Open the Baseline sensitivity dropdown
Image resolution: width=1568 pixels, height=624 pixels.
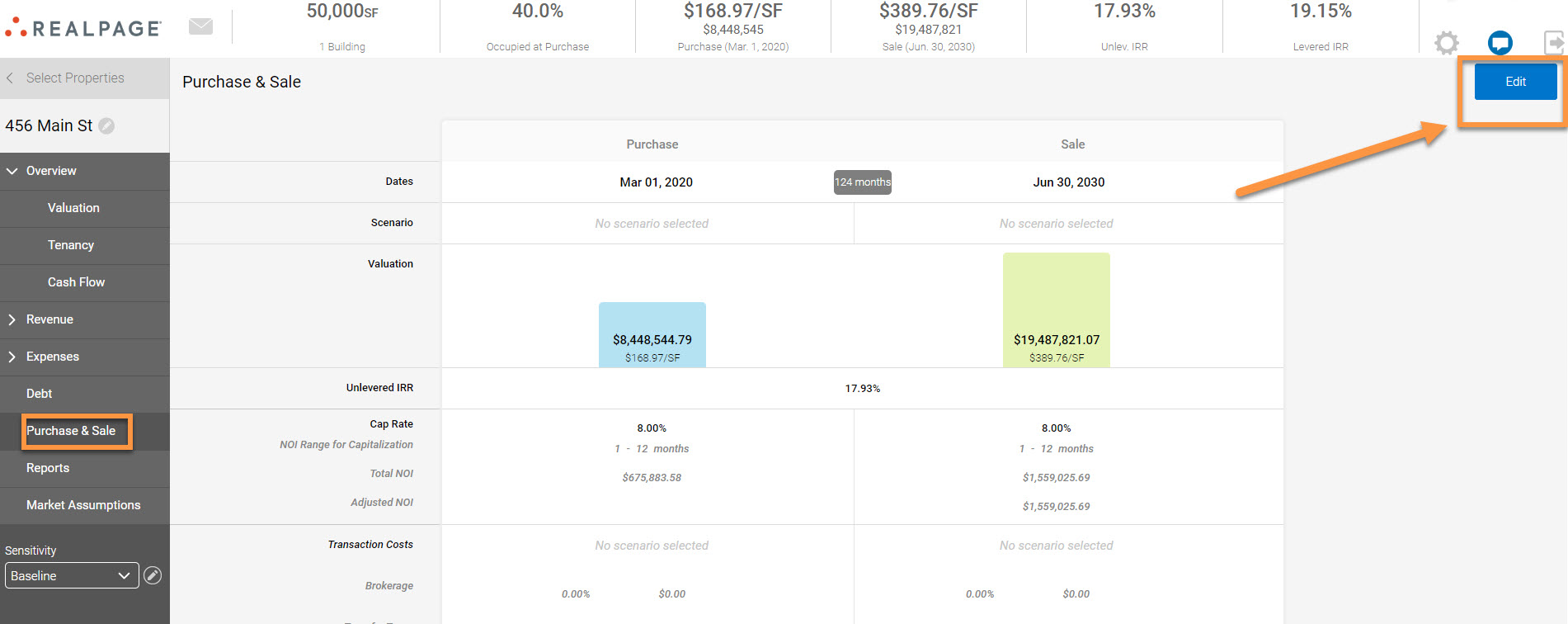tap(72, 575)
